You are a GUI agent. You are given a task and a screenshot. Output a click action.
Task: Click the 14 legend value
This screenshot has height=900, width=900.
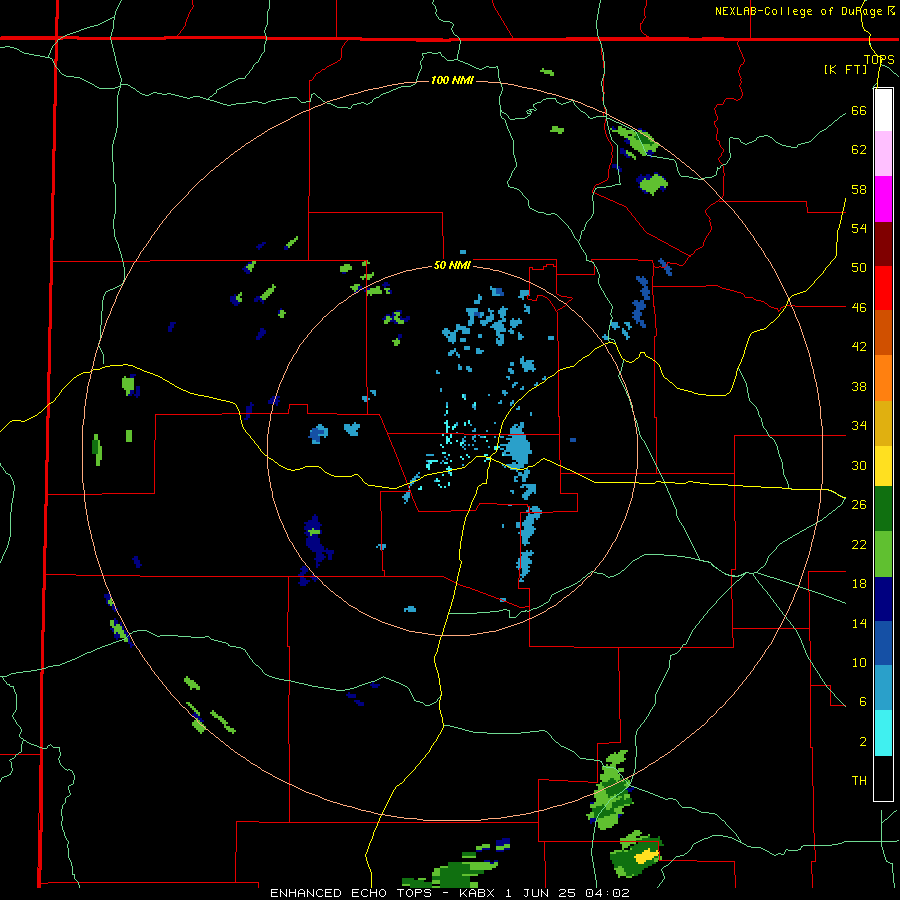click(x=859, y=623)
